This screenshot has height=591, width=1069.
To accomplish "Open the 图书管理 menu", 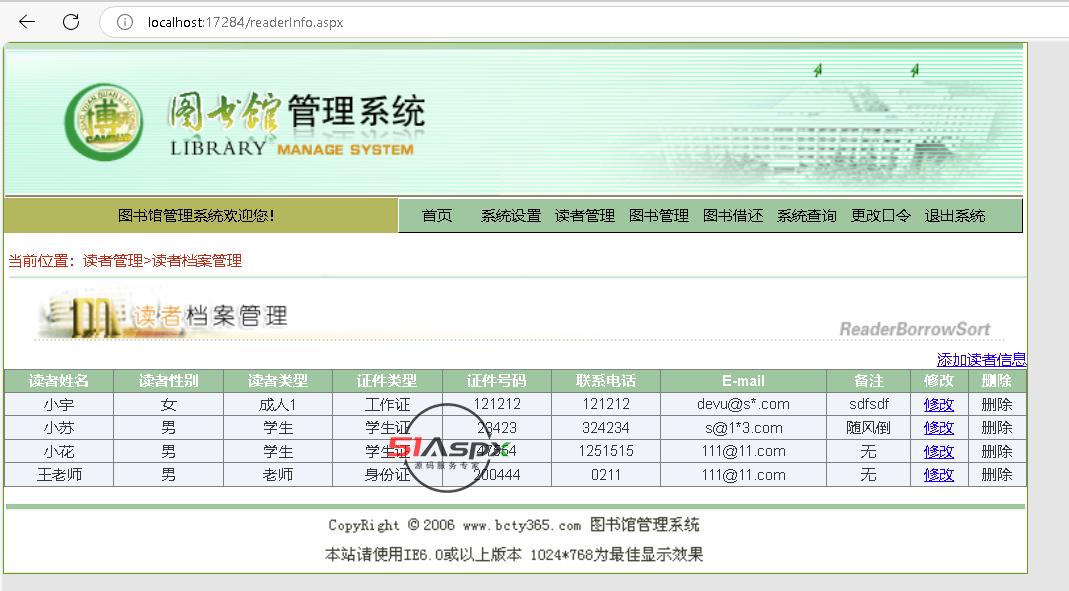I will (659, 216).
